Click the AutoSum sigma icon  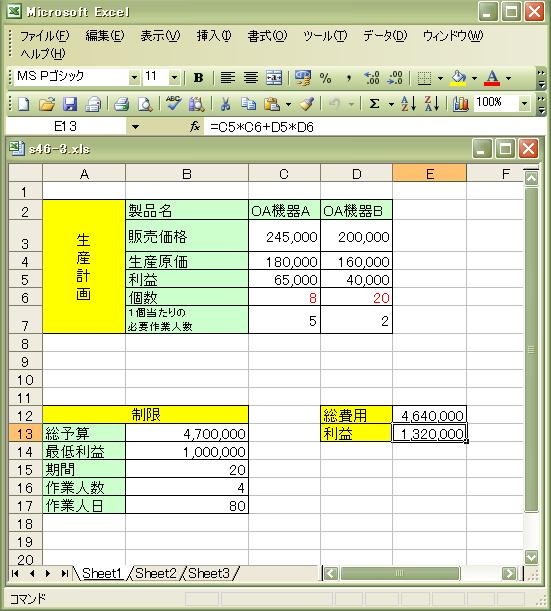pos(374,104)
